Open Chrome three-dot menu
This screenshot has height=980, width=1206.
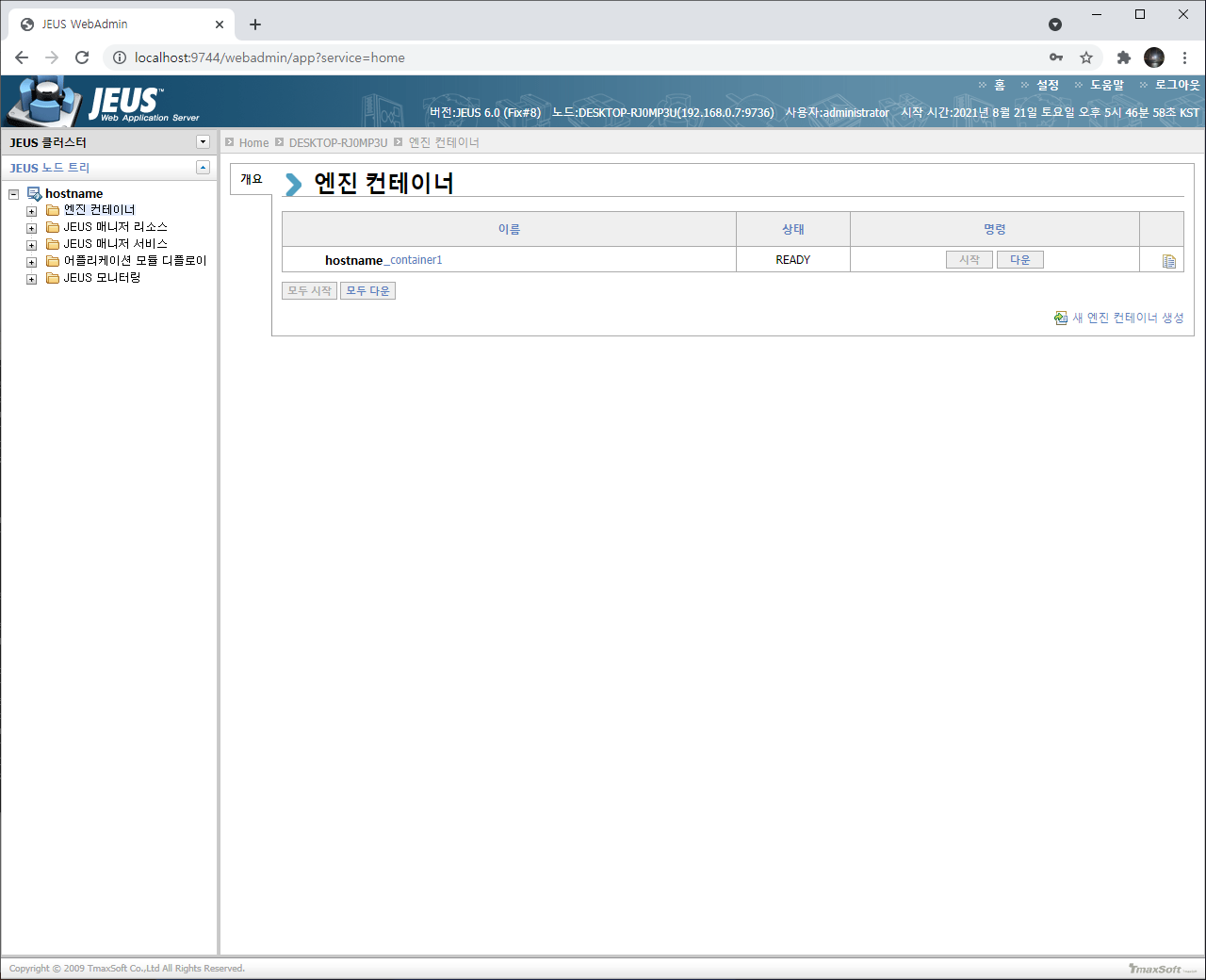(x=1184, y=57)
